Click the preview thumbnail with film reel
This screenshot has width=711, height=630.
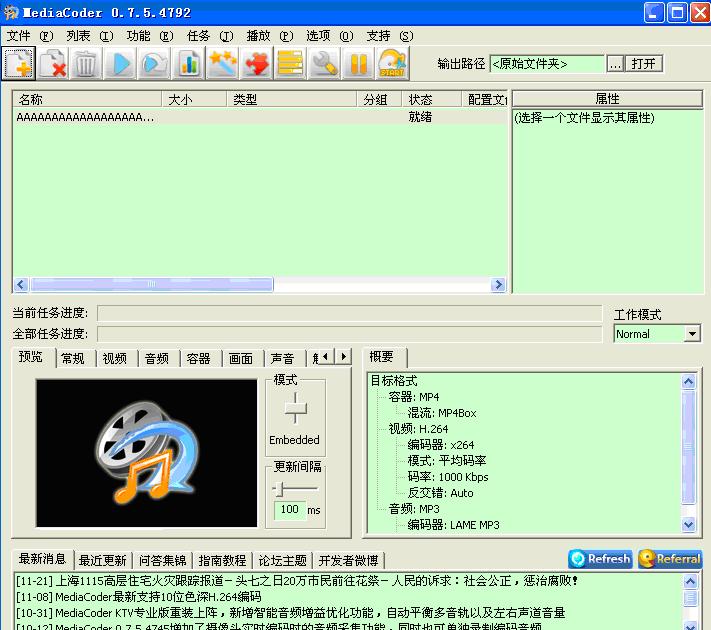(146, 453)
